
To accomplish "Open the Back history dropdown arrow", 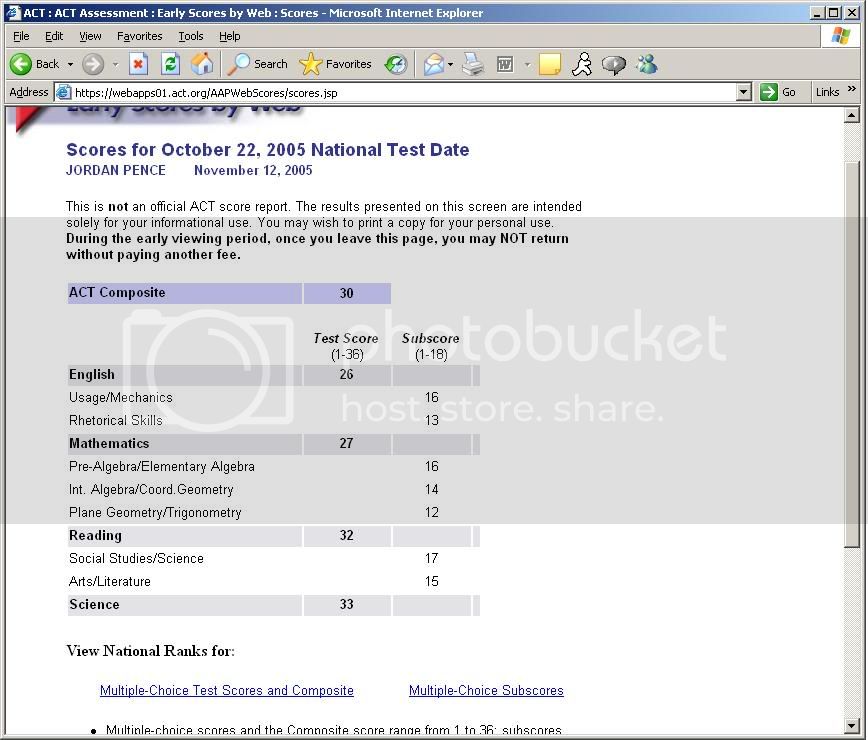I will [70, 64].
